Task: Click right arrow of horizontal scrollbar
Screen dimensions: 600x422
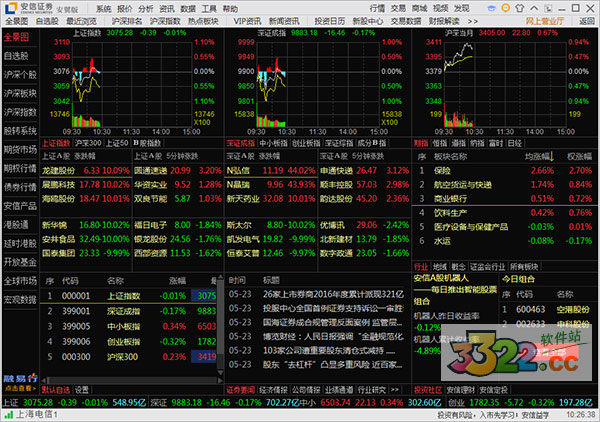Action: (220, 380)
